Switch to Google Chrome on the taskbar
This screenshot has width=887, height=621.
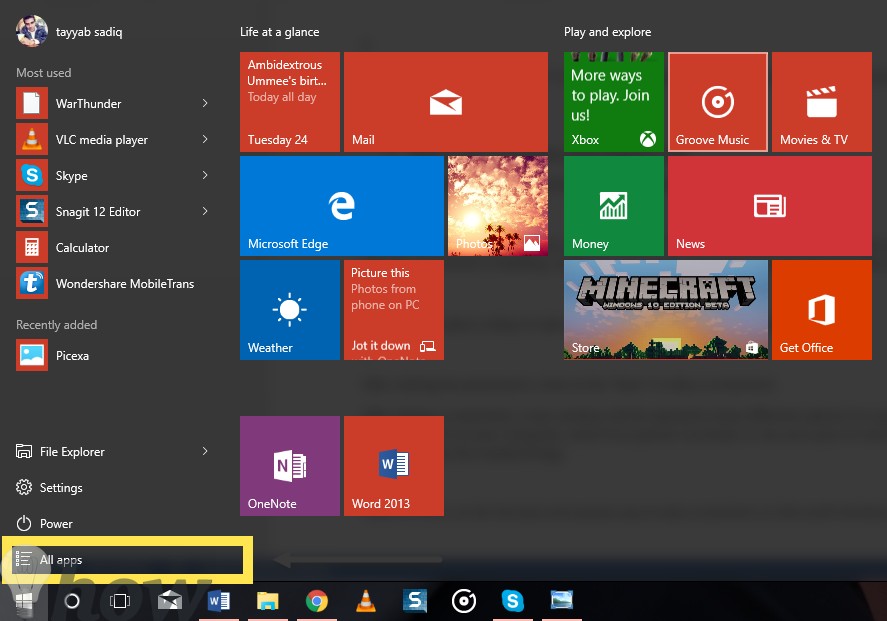click(x=317, y=601)
